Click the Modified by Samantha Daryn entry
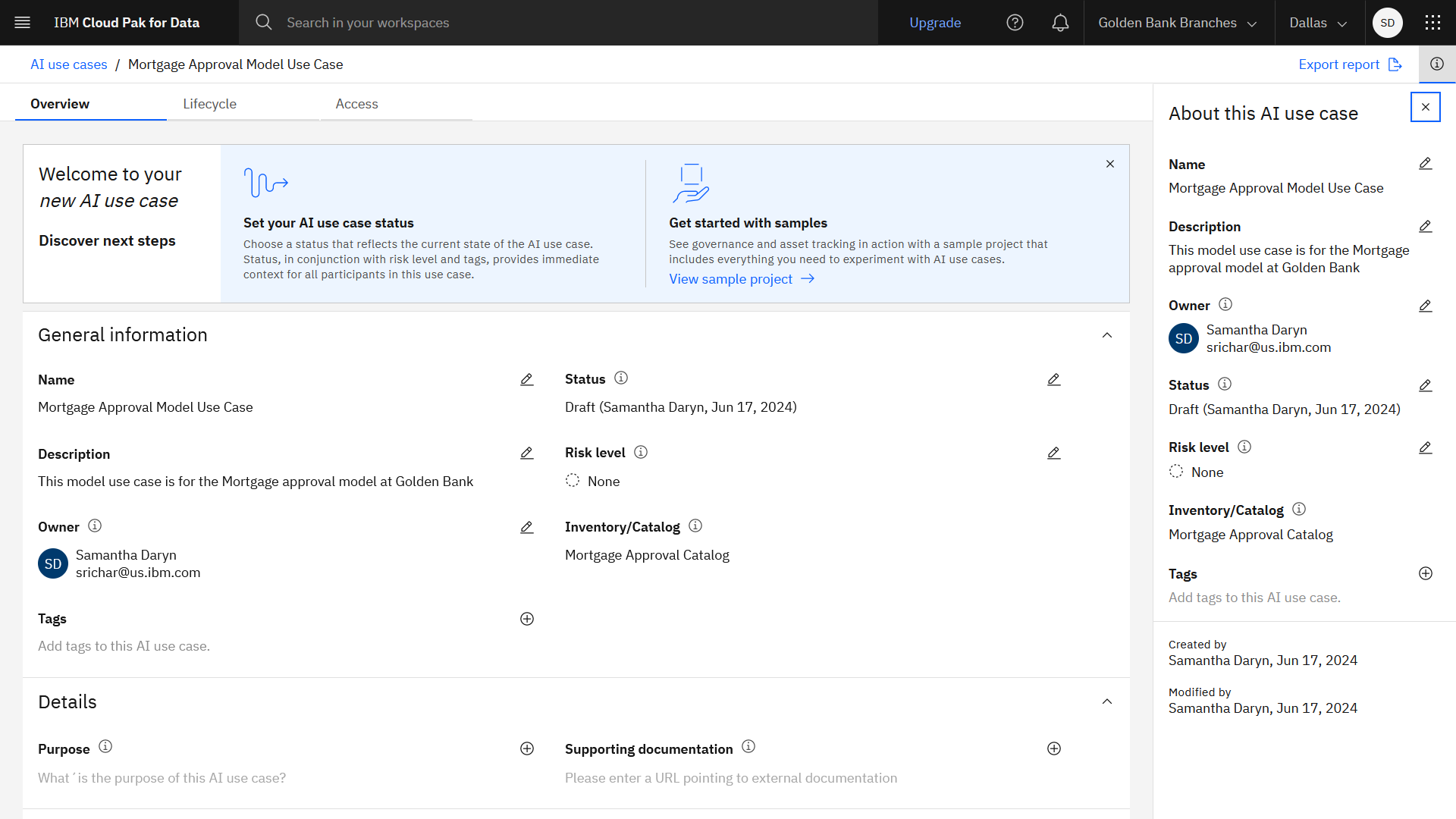1456x819 pixels. (1263, 701)
